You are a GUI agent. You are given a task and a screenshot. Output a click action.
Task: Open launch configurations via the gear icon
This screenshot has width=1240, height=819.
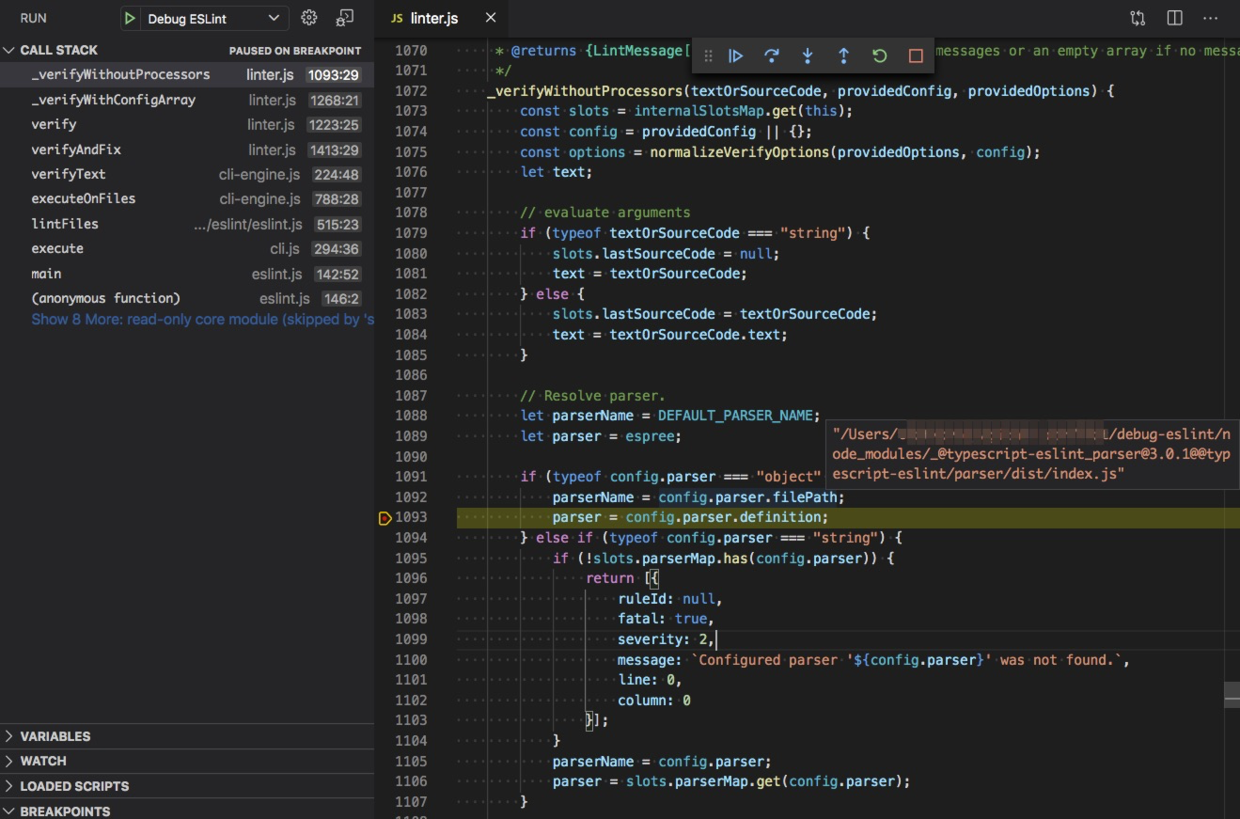pos(309,17)
